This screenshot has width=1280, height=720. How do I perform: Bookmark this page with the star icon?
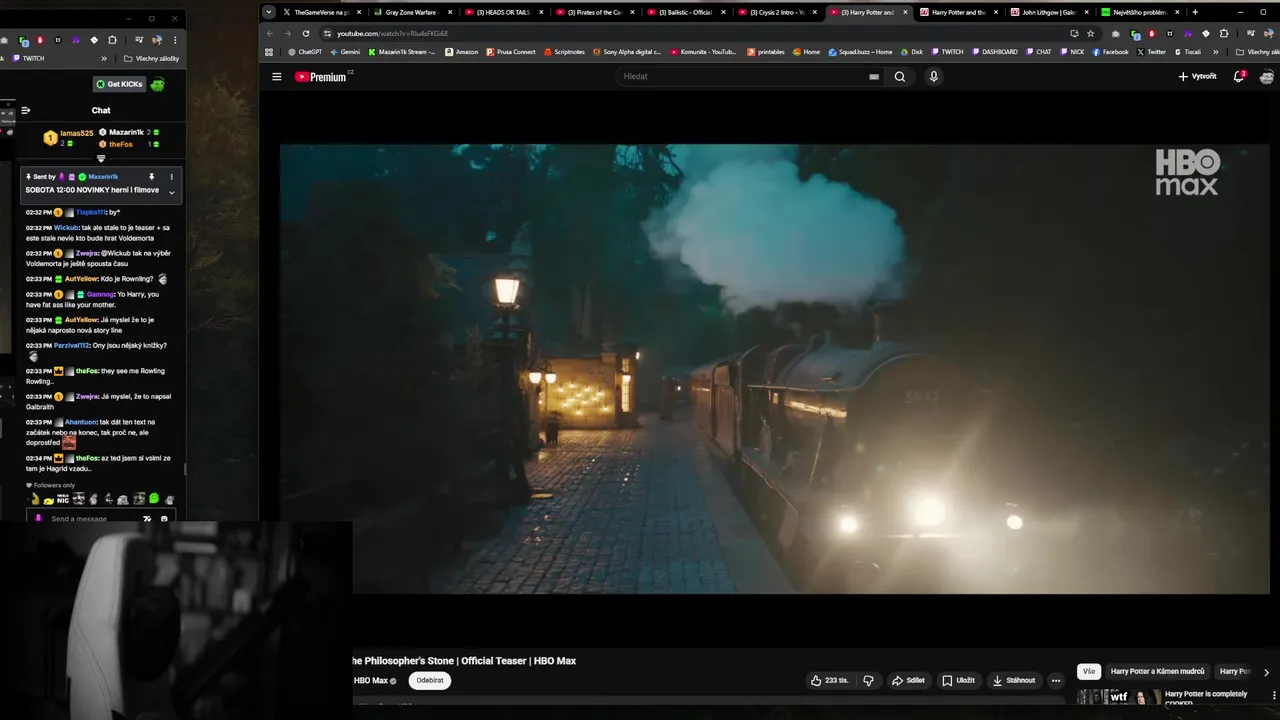tap(1091, 33)
